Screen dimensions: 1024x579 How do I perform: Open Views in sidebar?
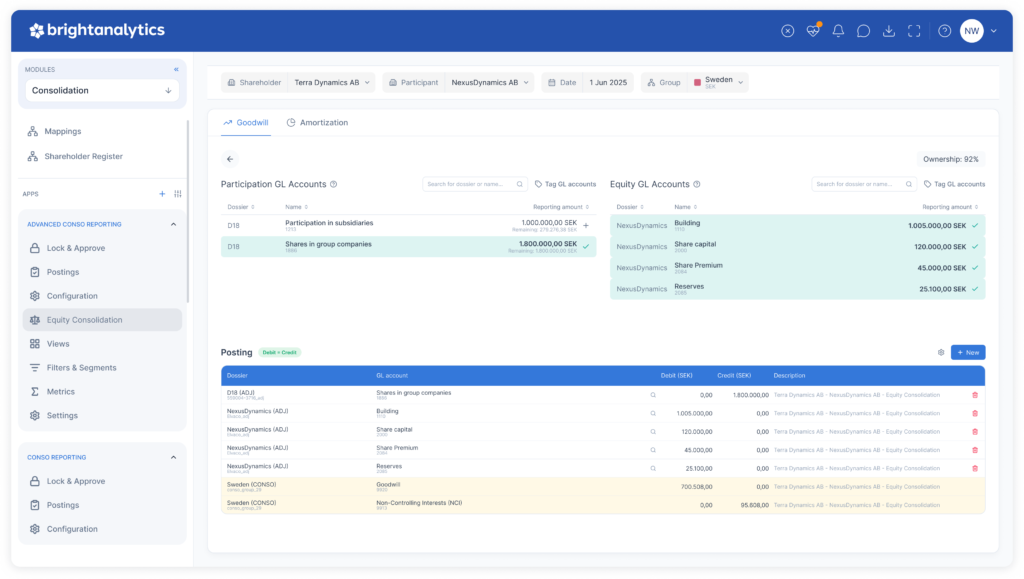57,343
